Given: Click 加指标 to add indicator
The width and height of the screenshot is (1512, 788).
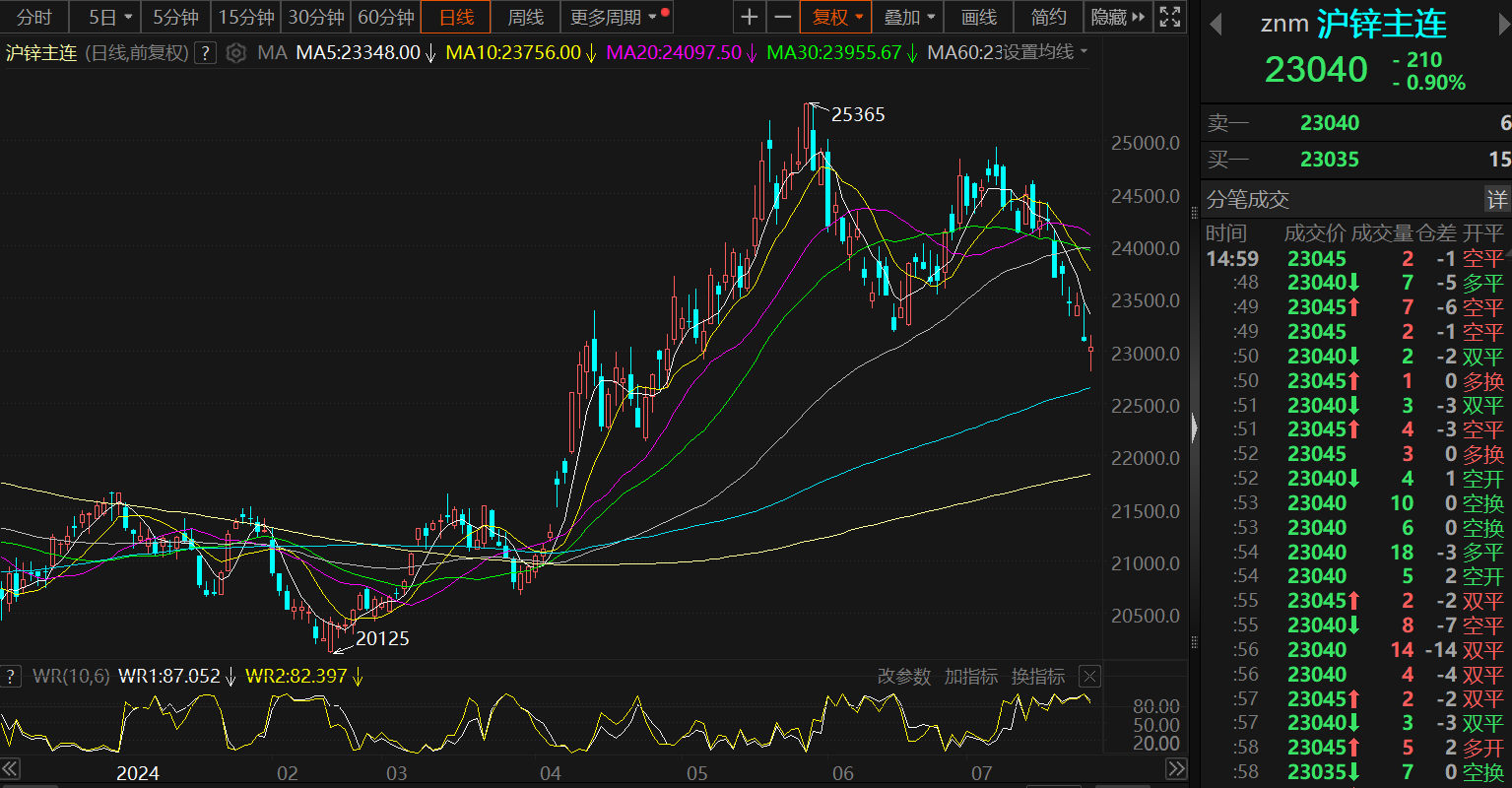Looking at the screenshot, I should 970,676.
